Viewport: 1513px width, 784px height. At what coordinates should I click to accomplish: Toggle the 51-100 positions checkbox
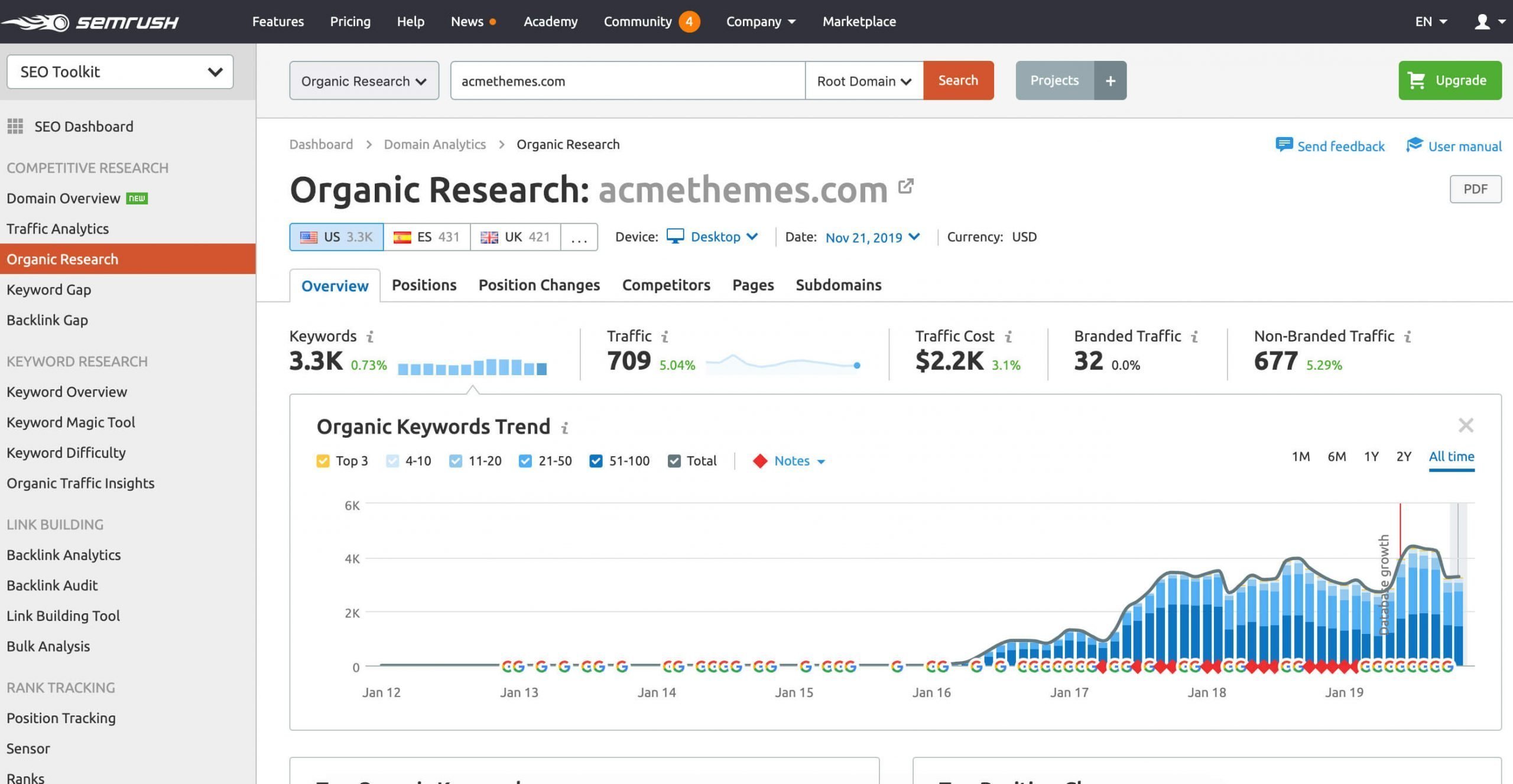click(x=596, y=461)
